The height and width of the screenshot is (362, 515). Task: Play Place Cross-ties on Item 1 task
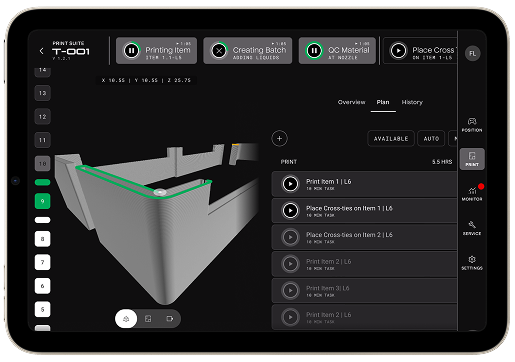pyautogui.click(x=290, y=211)
